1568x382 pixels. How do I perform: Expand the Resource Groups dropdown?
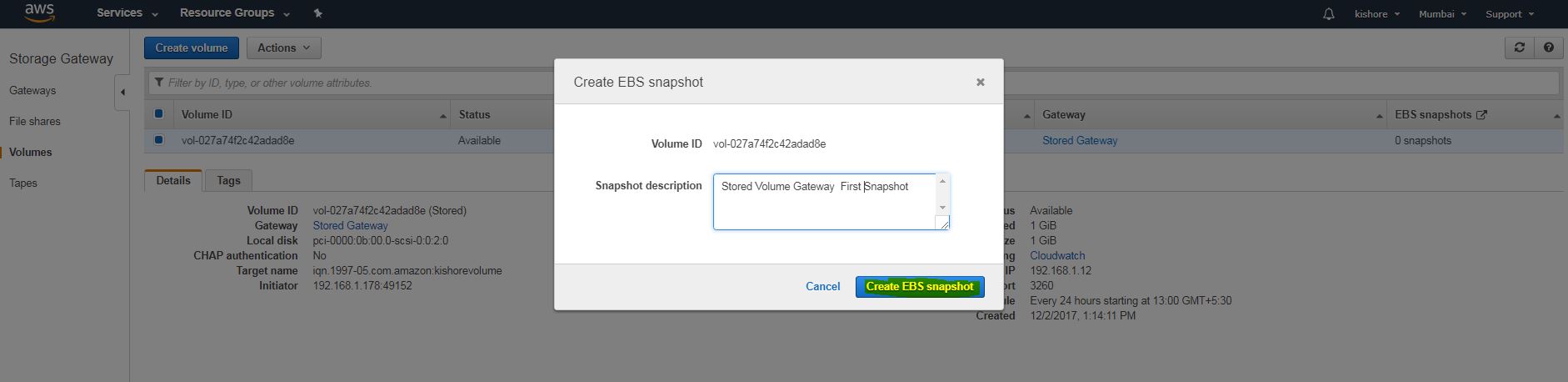coord(234,13)
